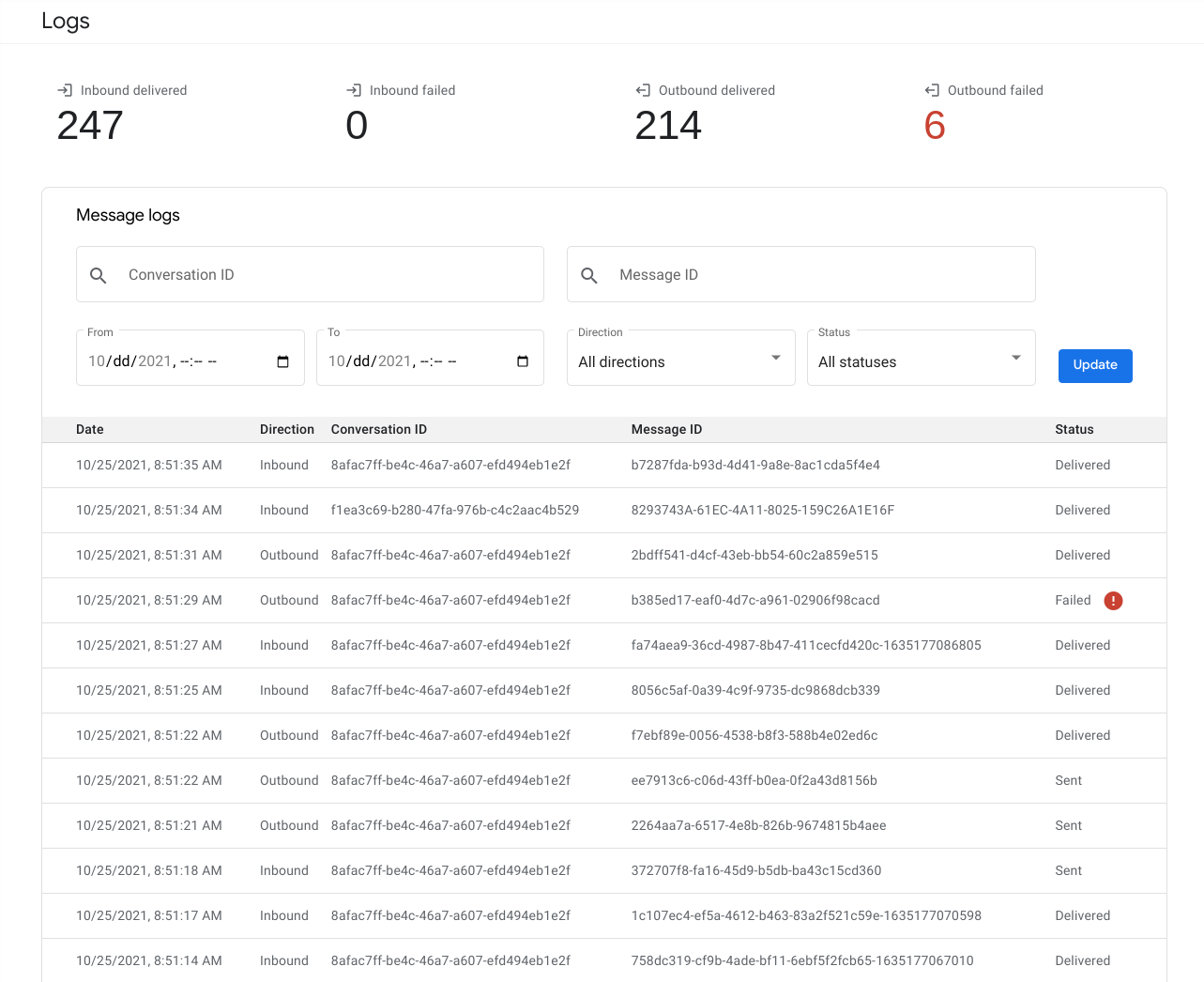Expand the Direction filter options
This screenshot has width=1204, height=982.
[x=775, y=358]
